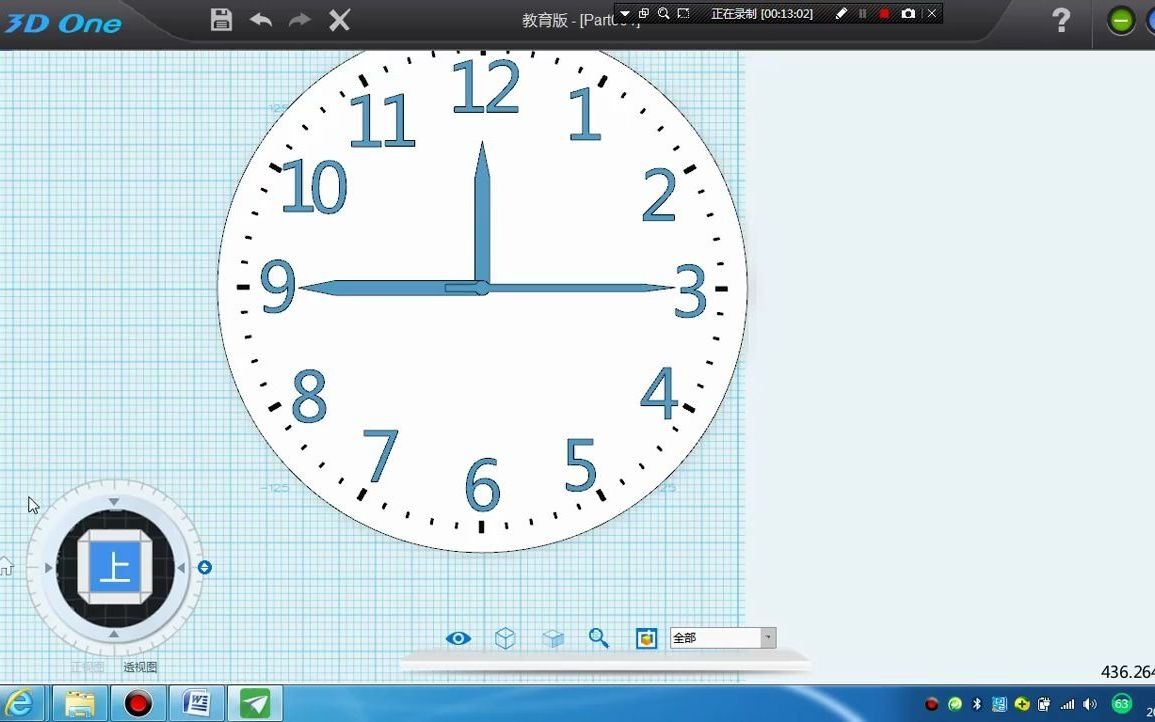Take a snapshot with the camera icon

(908, 13)
